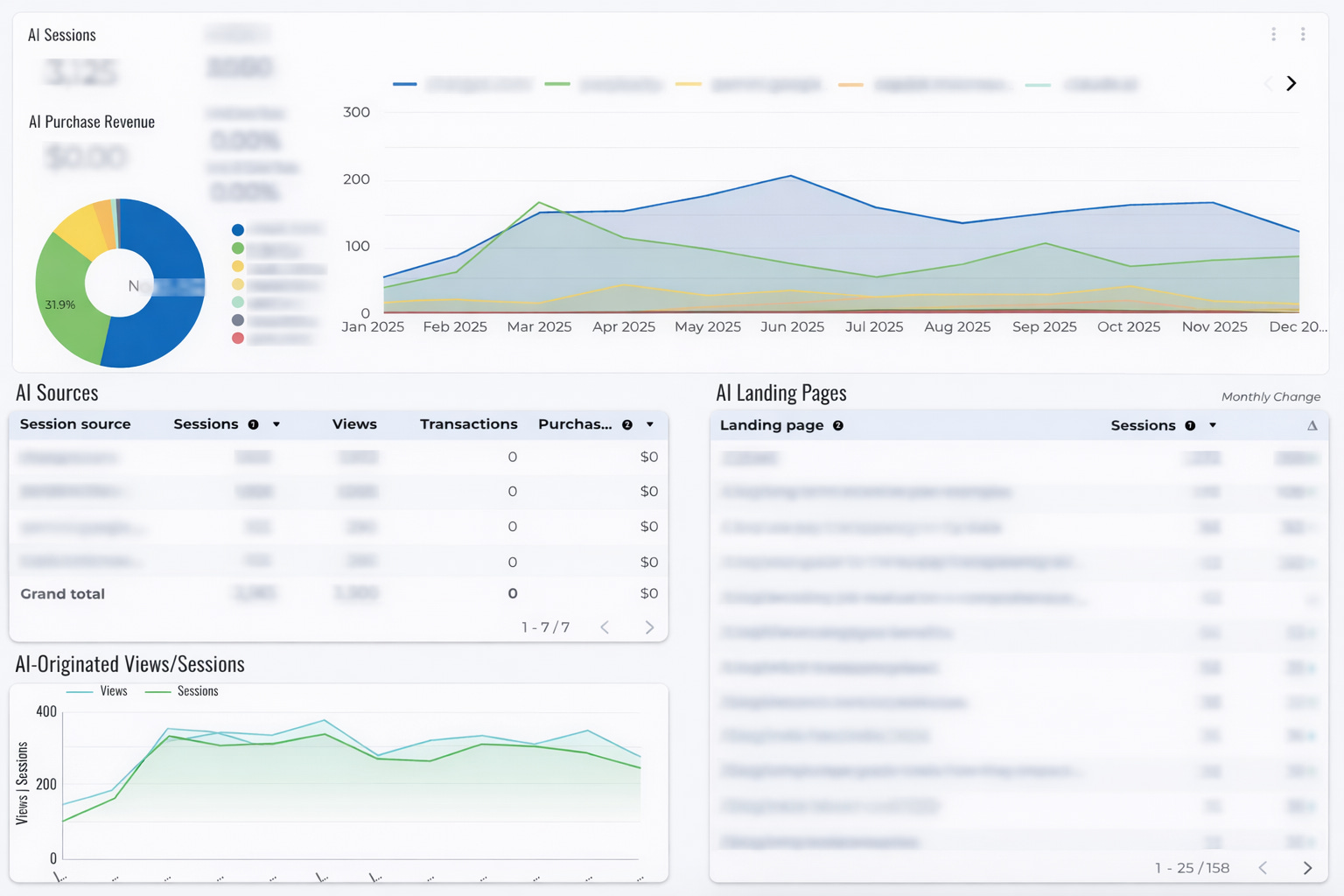Open the left three-dot options menu

click(x=1273, y=34)
